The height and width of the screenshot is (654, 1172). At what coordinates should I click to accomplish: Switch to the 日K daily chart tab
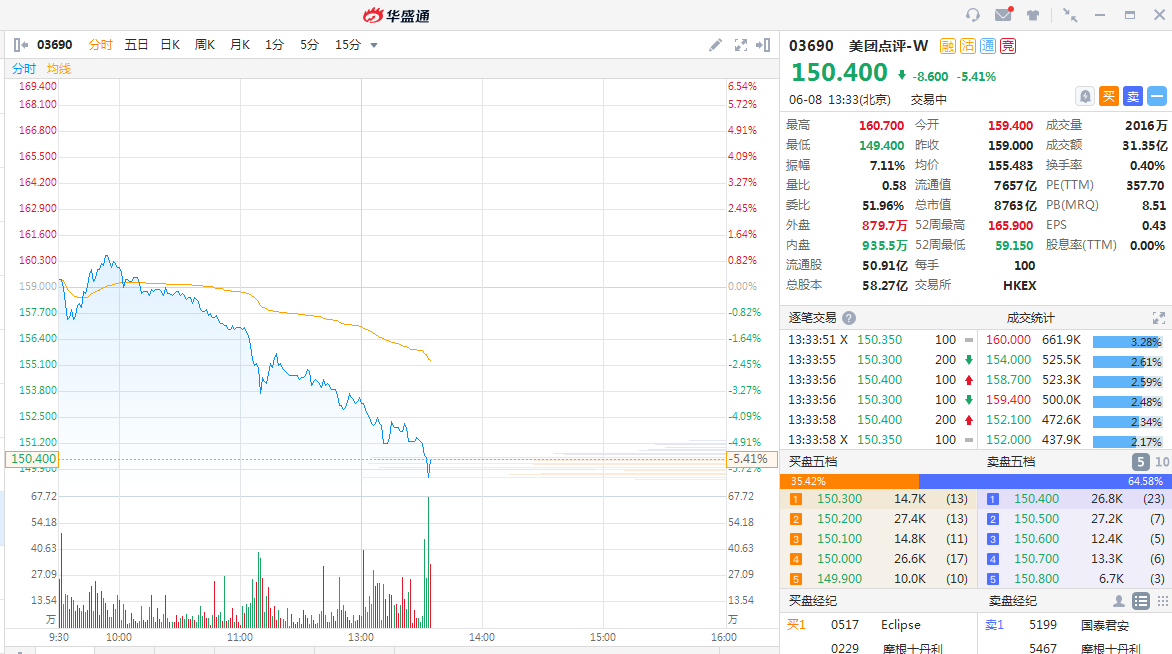tap(170, 45)
